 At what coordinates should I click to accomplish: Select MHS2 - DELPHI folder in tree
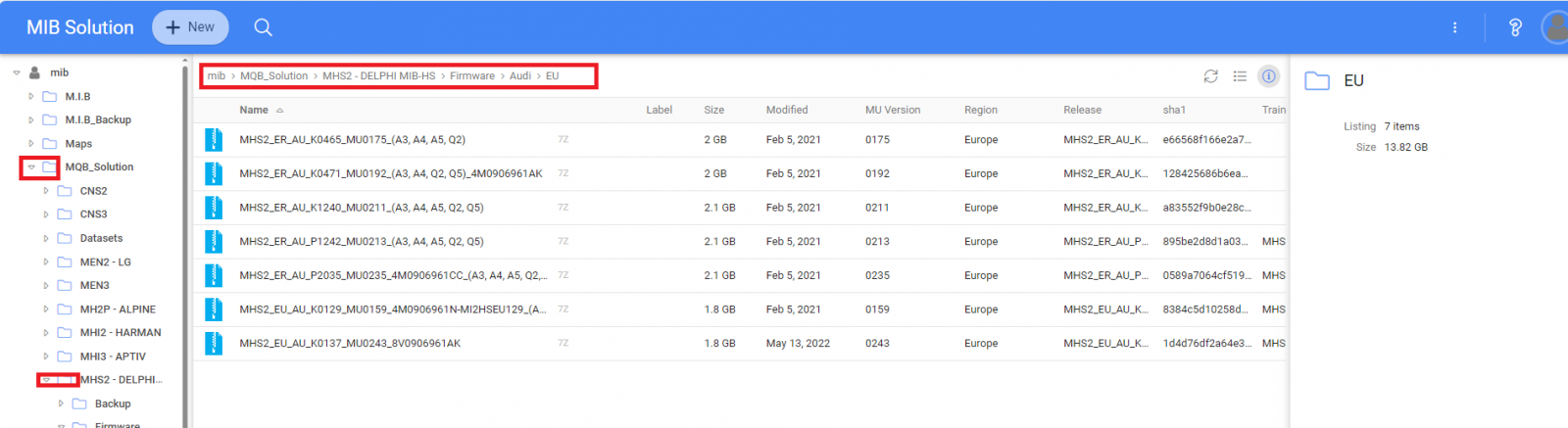coord(121,380)
